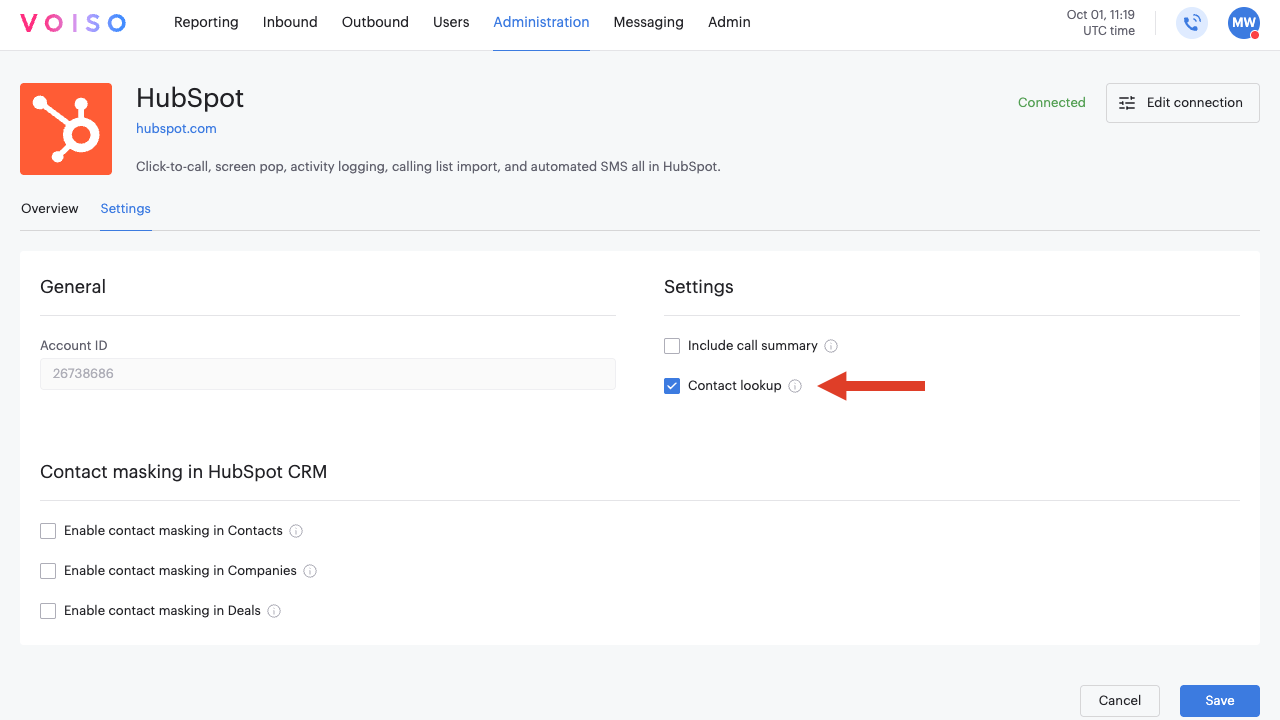Open the hubspot.com link

(x=176, y=128)
